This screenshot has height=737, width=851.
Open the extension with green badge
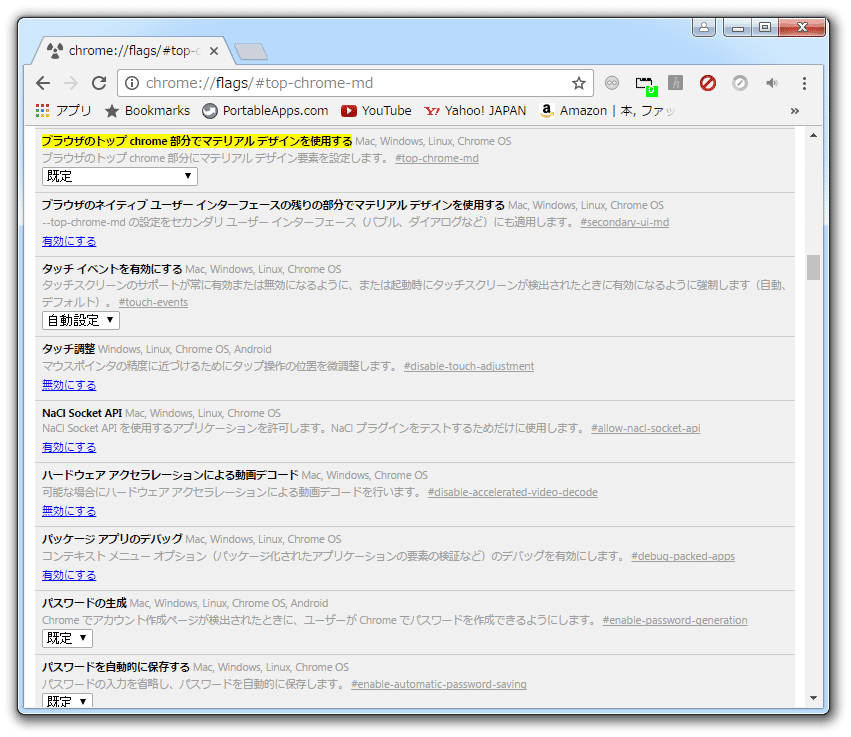[x=646, y=85]
